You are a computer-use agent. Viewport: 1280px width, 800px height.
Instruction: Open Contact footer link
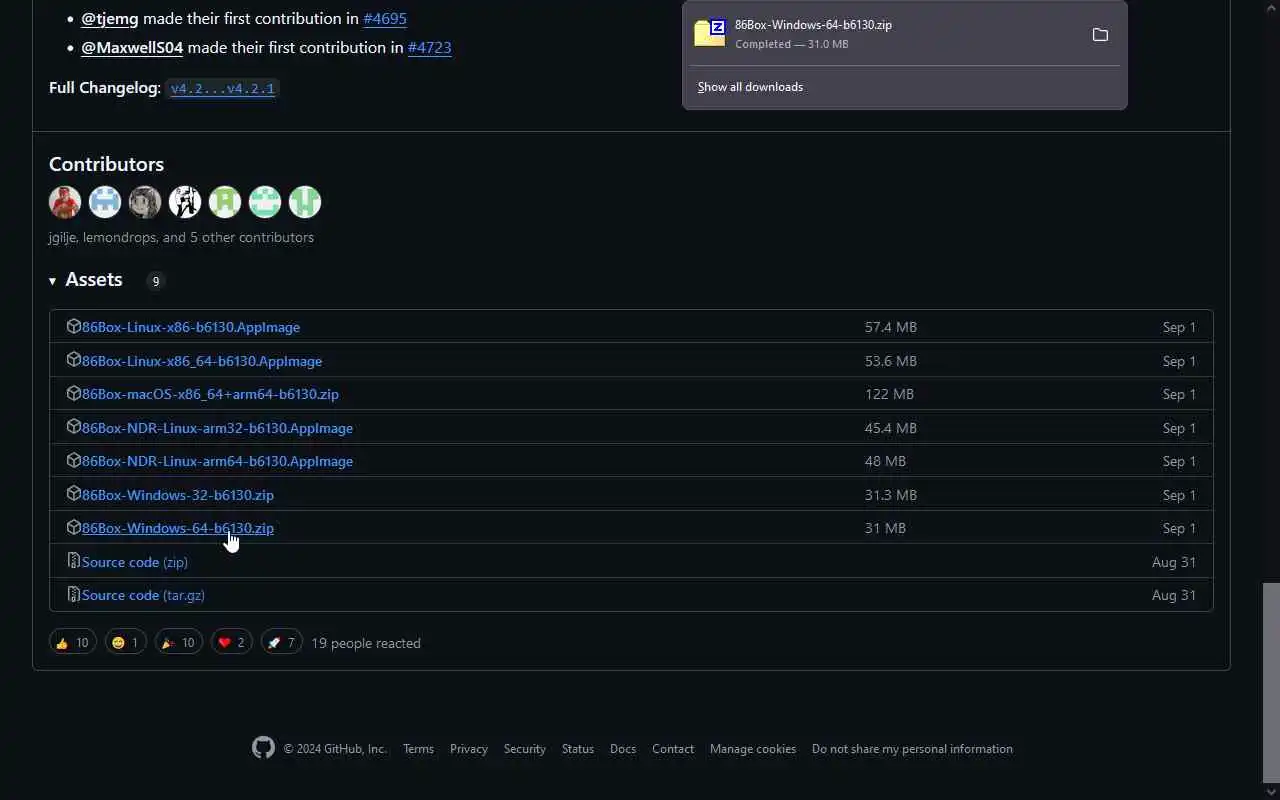673,749
